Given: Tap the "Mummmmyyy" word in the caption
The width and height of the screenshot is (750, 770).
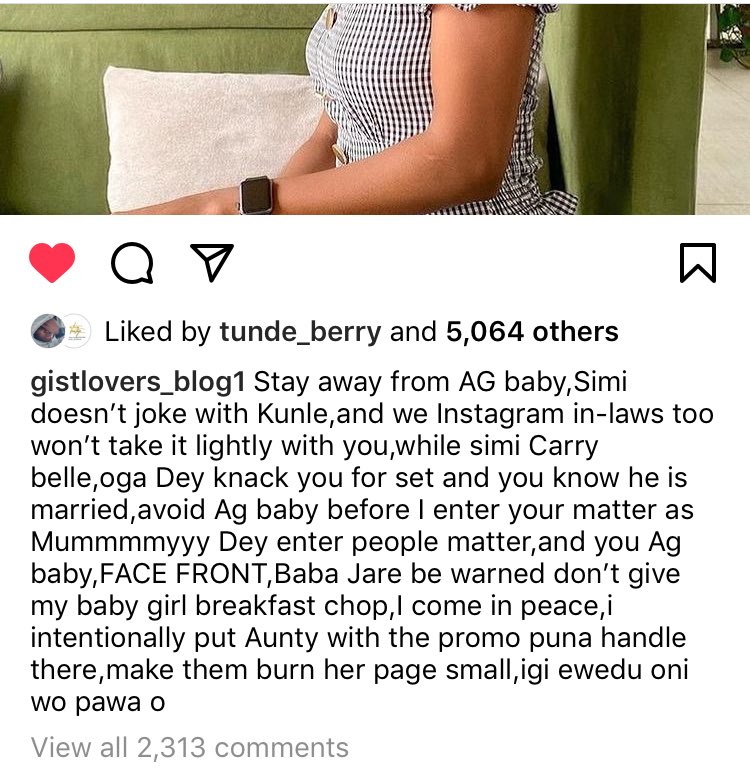Looking at the screenshot, I should pyautogui.click(x=120, y=543).
